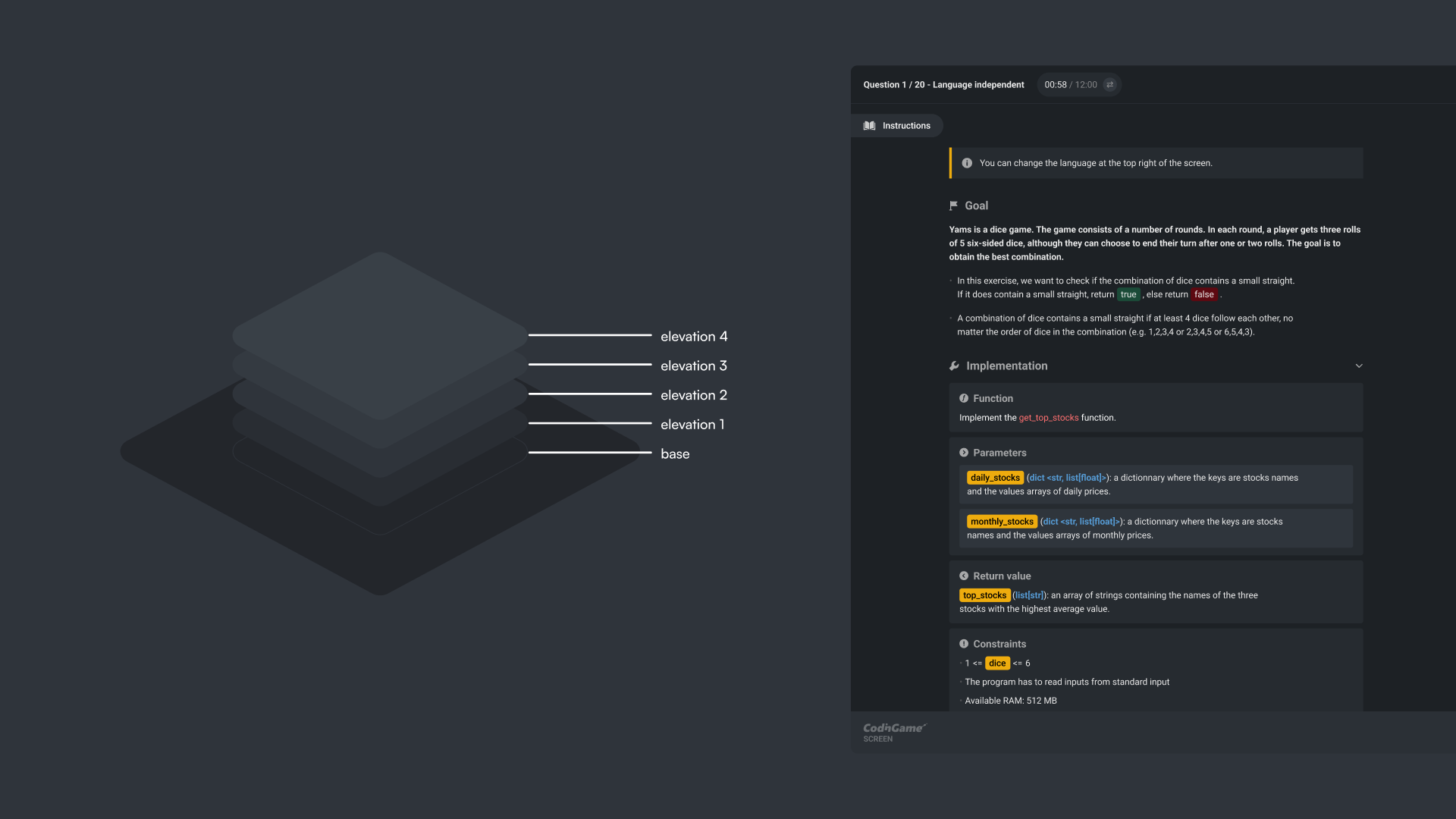Click the flag icon beside Goal
The height and width of the screenshot is (819, 1456).
953,206
